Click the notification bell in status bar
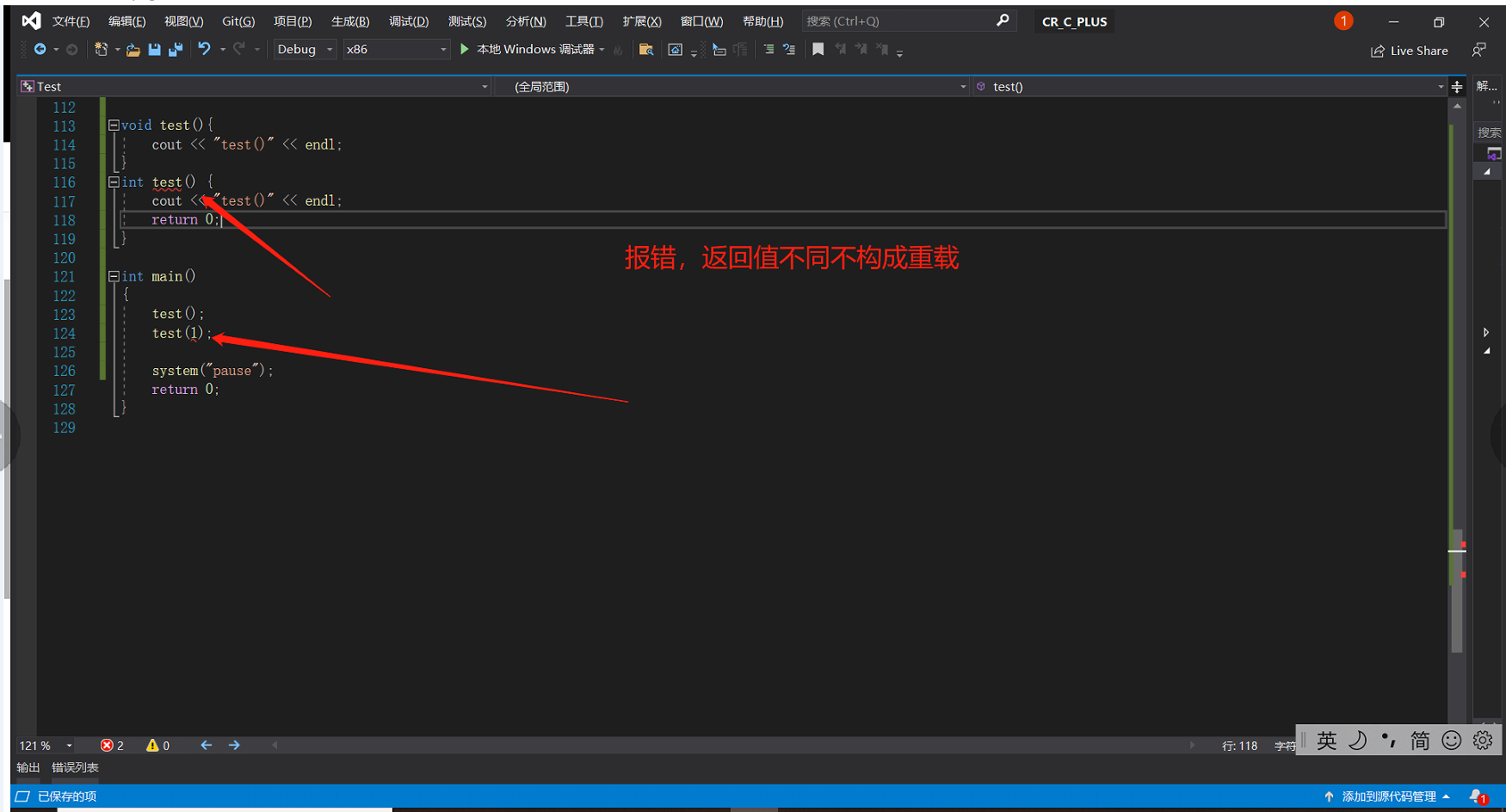 click(x=1477, y=797)
